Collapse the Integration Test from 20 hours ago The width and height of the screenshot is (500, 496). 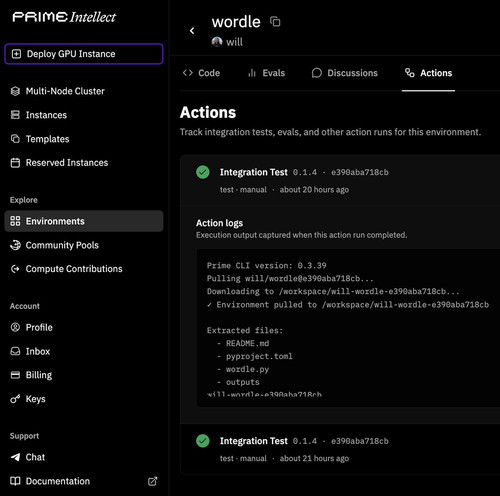(340, 180)
